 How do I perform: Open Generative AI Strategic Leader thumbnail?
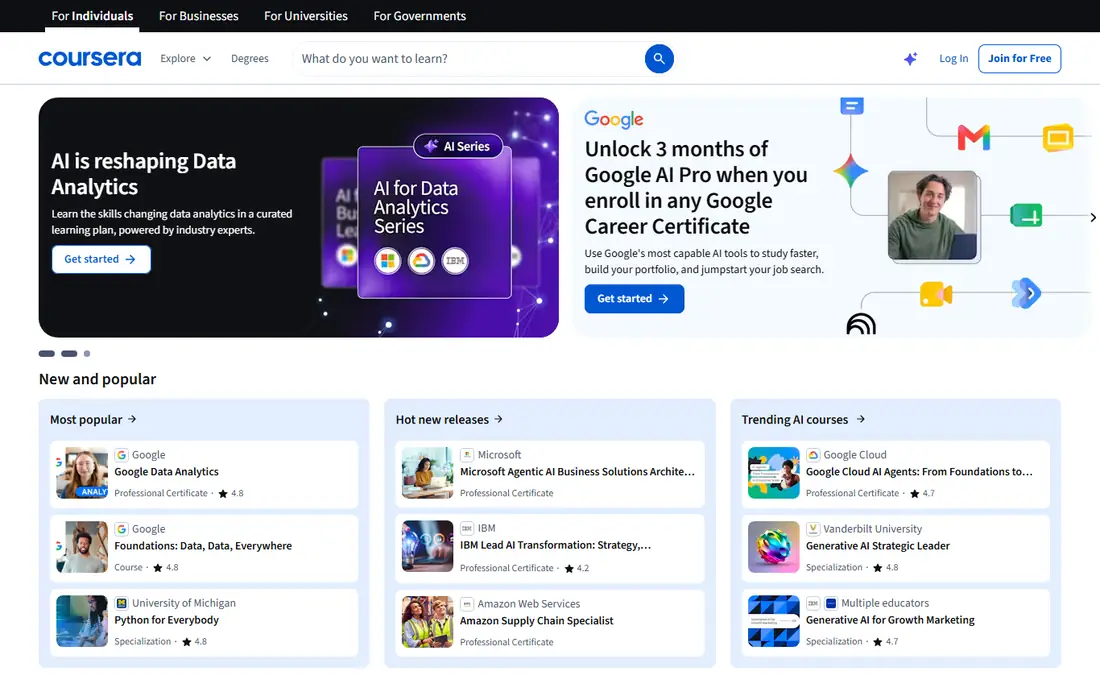pos(773,547)
